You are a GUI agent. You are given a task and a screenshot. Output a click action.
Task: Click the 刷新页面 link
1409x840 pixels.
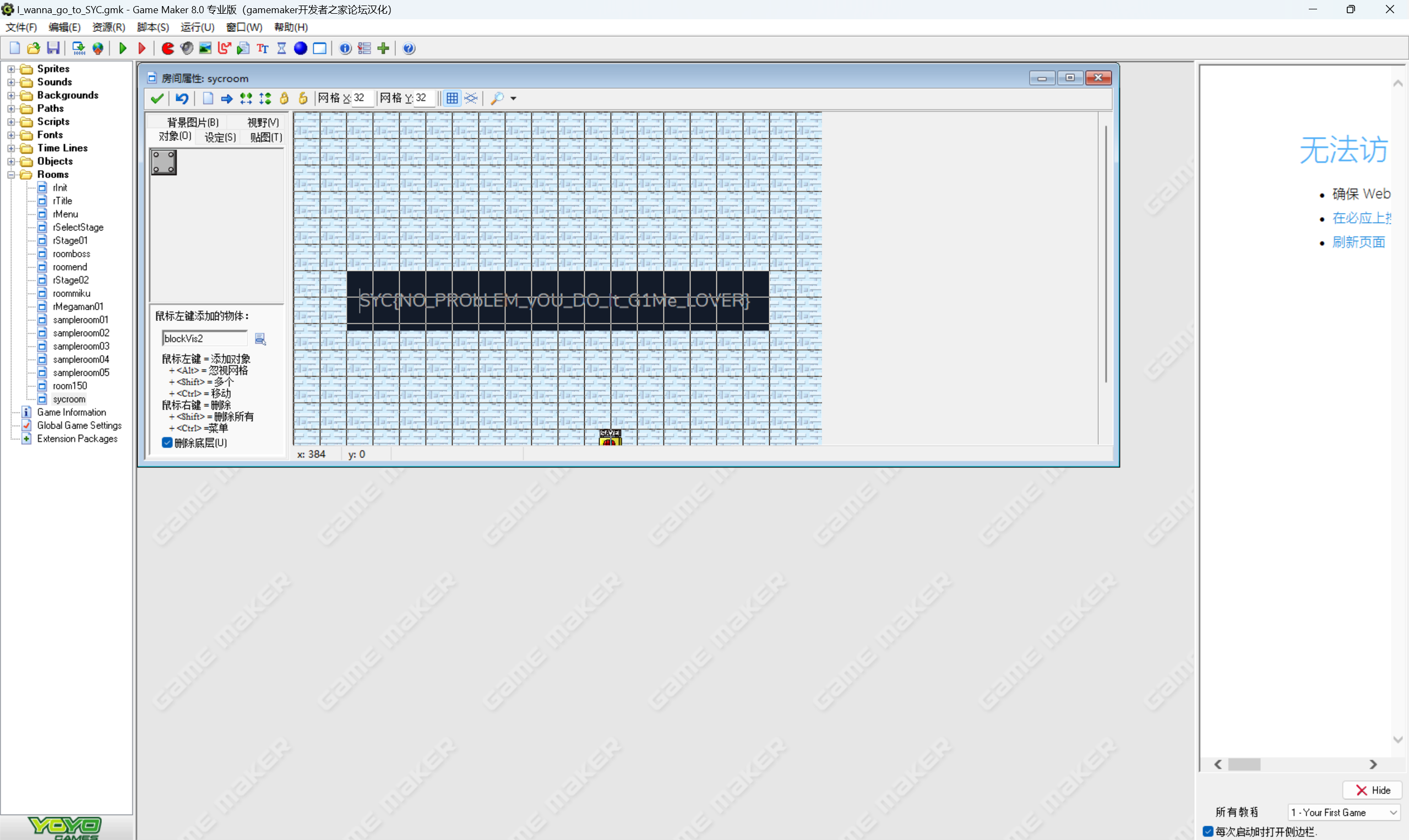click(x=1358, y=242)
